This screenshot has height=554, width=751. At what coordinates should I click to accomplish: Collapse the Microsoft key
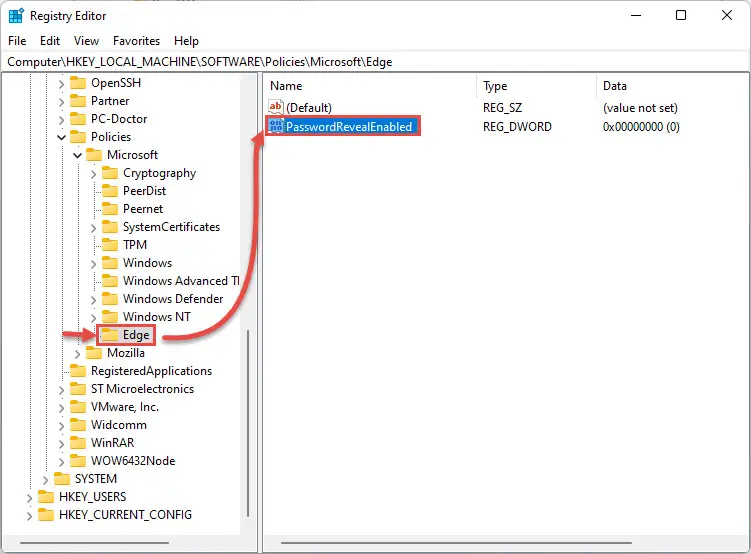77,156
